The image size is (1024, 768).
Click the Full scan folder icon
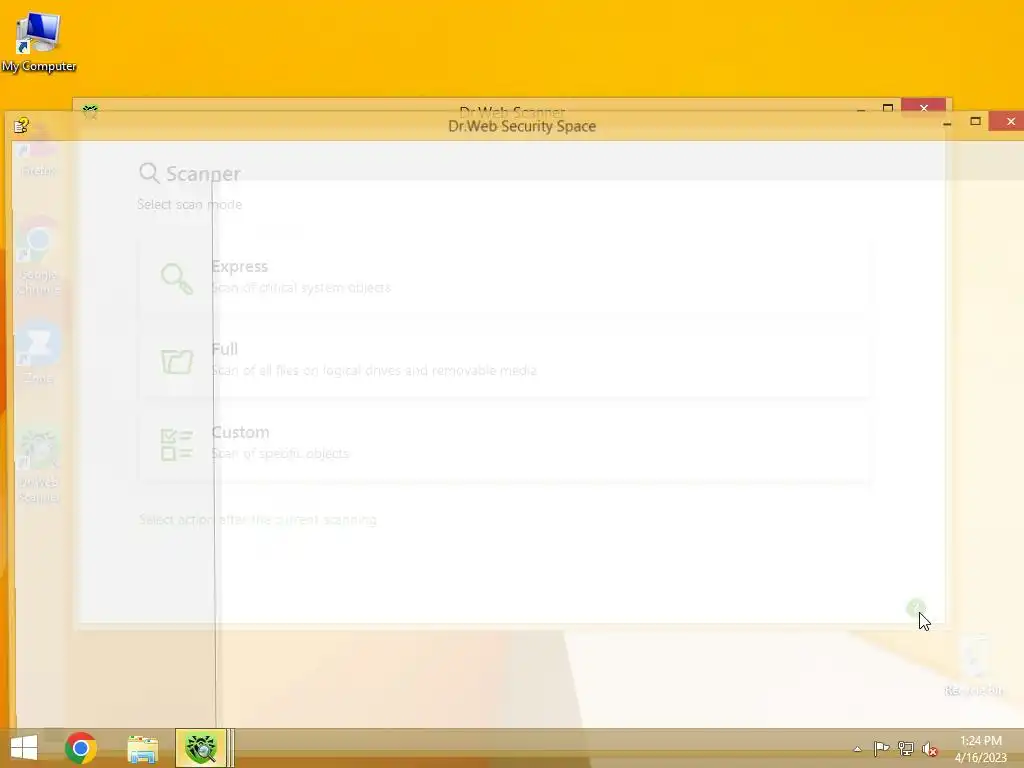[177, 361]
